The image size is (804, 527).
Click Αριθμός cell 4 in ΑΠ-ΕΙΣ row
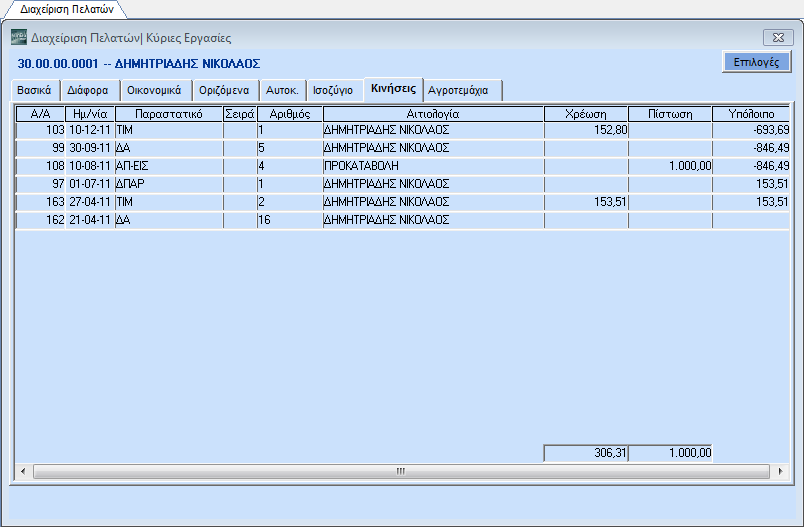(290, 166)
